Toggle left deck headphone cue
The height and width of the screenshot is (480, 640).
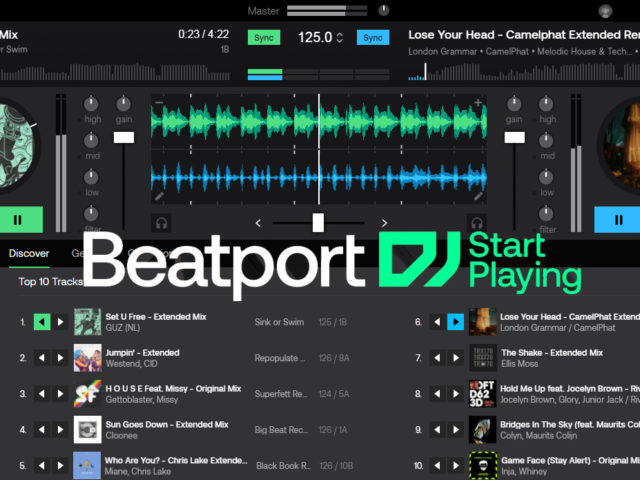click(161, 223)
